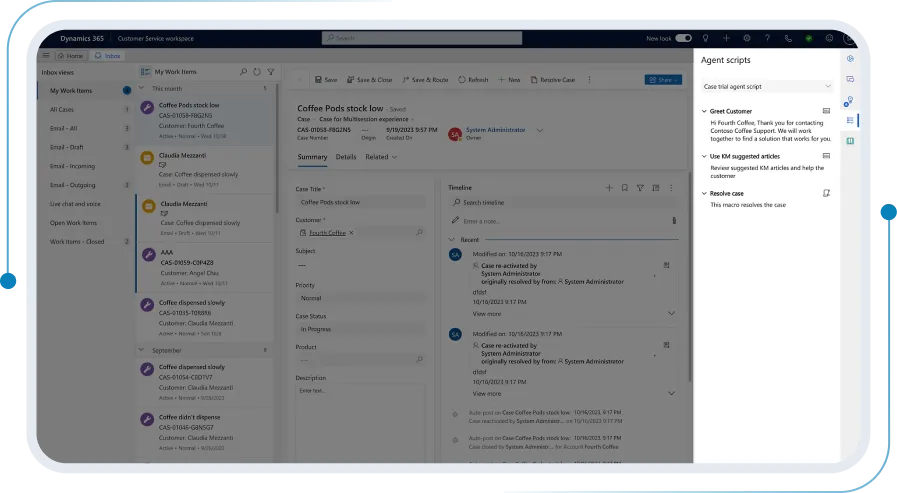Open the settings gear in header
The width and height of the screenshot is (897, 493).
[747, 38]
